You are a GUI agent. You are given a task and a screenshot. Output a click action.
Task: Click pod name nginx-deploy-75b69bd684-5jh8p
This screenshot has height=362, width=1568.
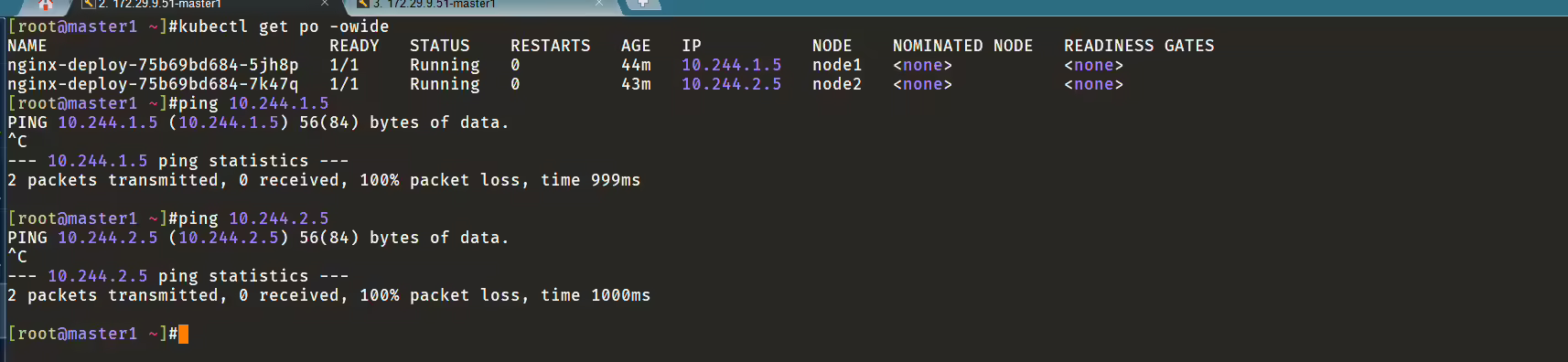(153, 65)
